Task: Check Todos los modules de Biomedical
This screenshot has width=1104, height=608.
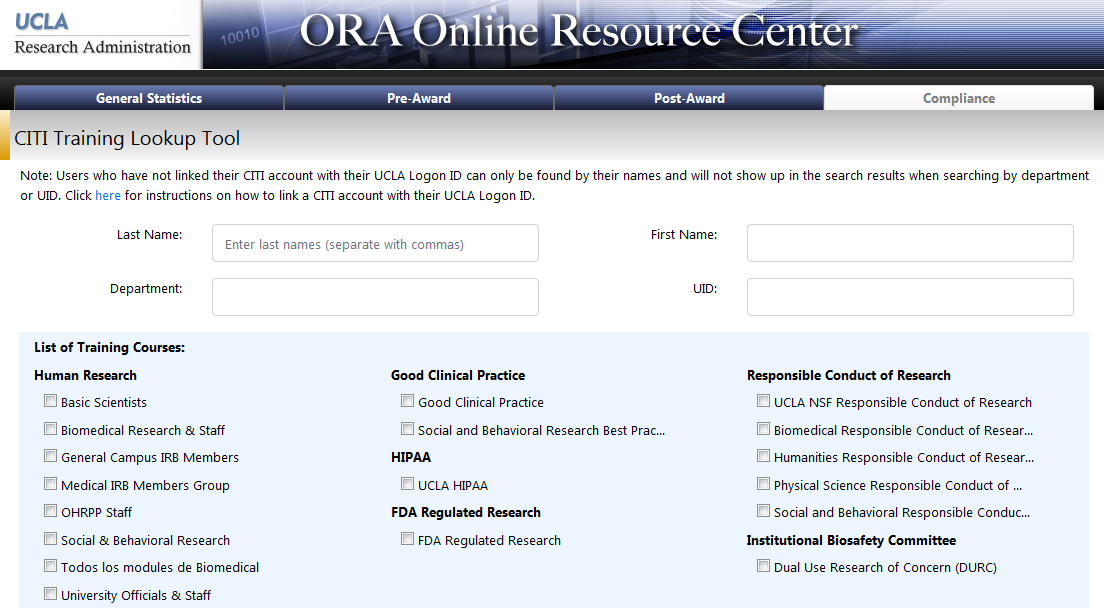Action: (x=50, y=565)
